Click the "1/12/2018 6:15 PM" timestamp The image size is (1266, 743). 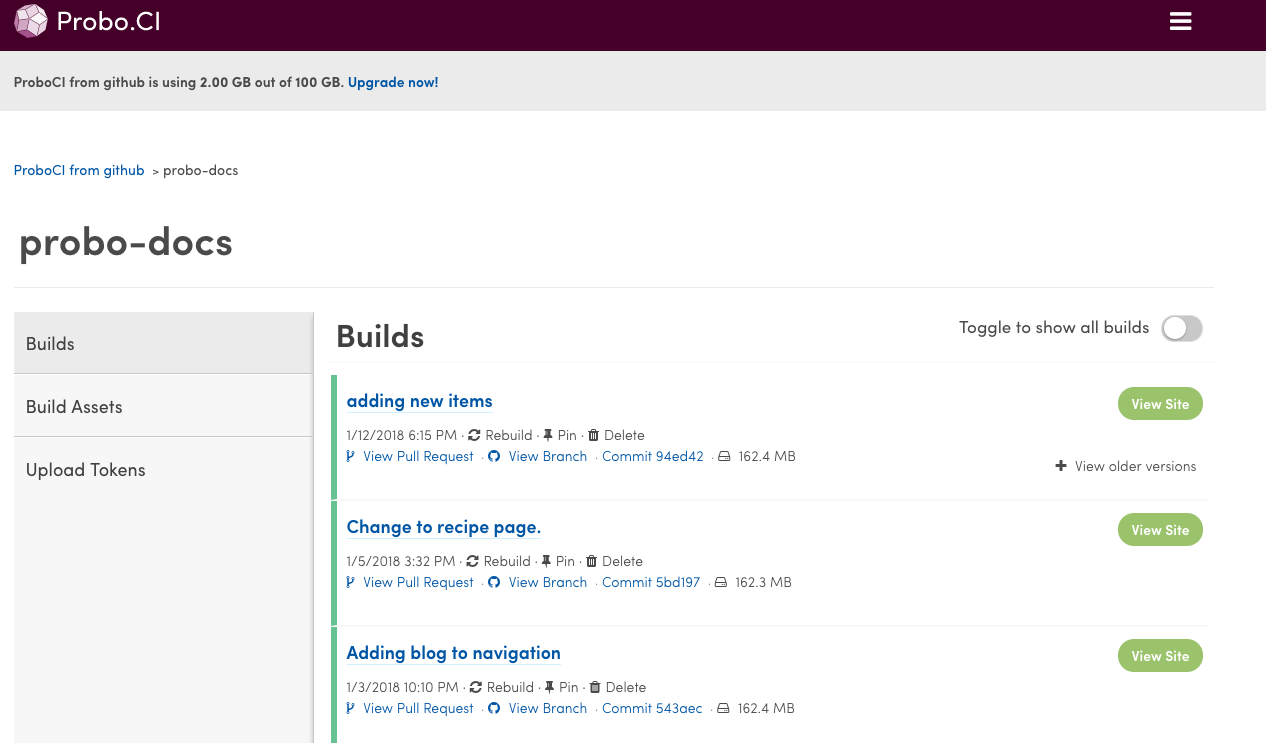coord(402,435)
